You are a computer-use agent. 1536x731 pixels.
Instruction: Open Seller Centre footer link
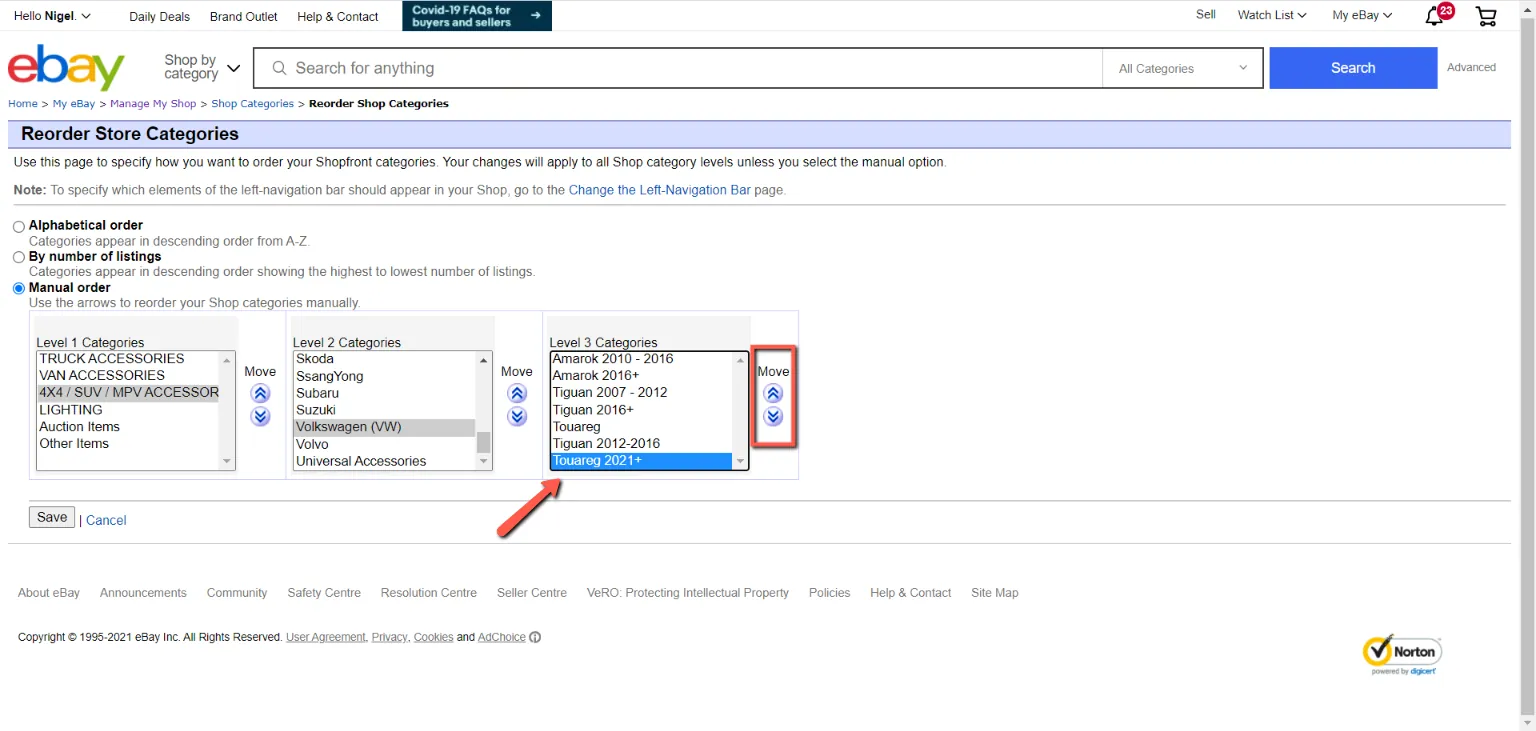tap(532, 593)
